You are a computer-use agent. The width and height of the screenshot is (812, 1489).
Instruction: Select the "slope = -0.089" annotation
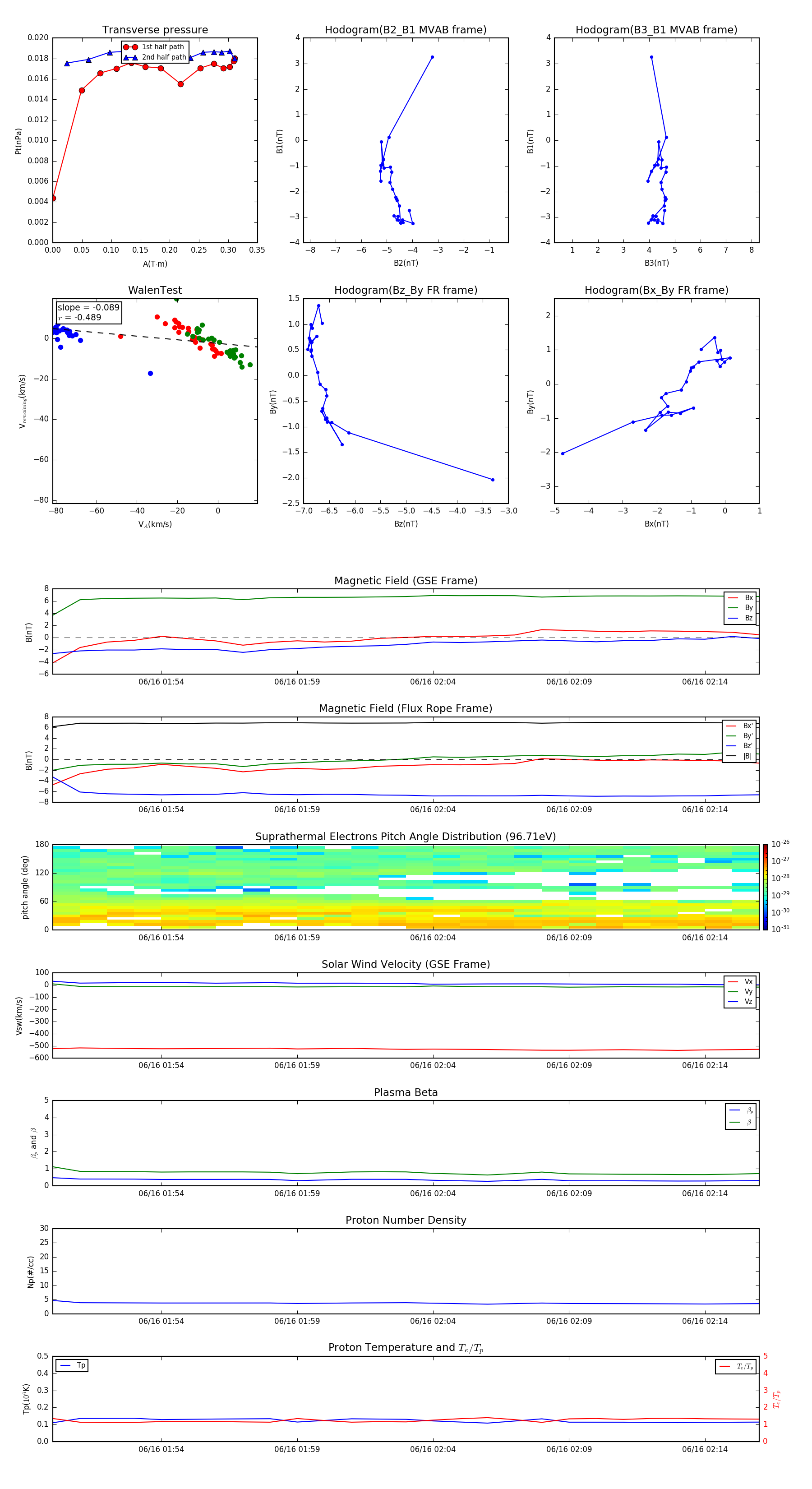pos(88,308)
